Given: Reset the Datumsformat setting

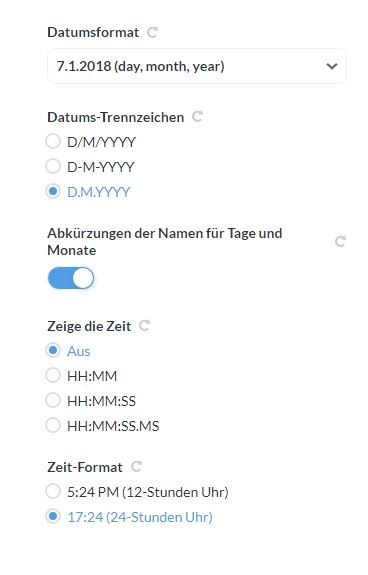Looking at the screenshot, I should tap(152, 32).
